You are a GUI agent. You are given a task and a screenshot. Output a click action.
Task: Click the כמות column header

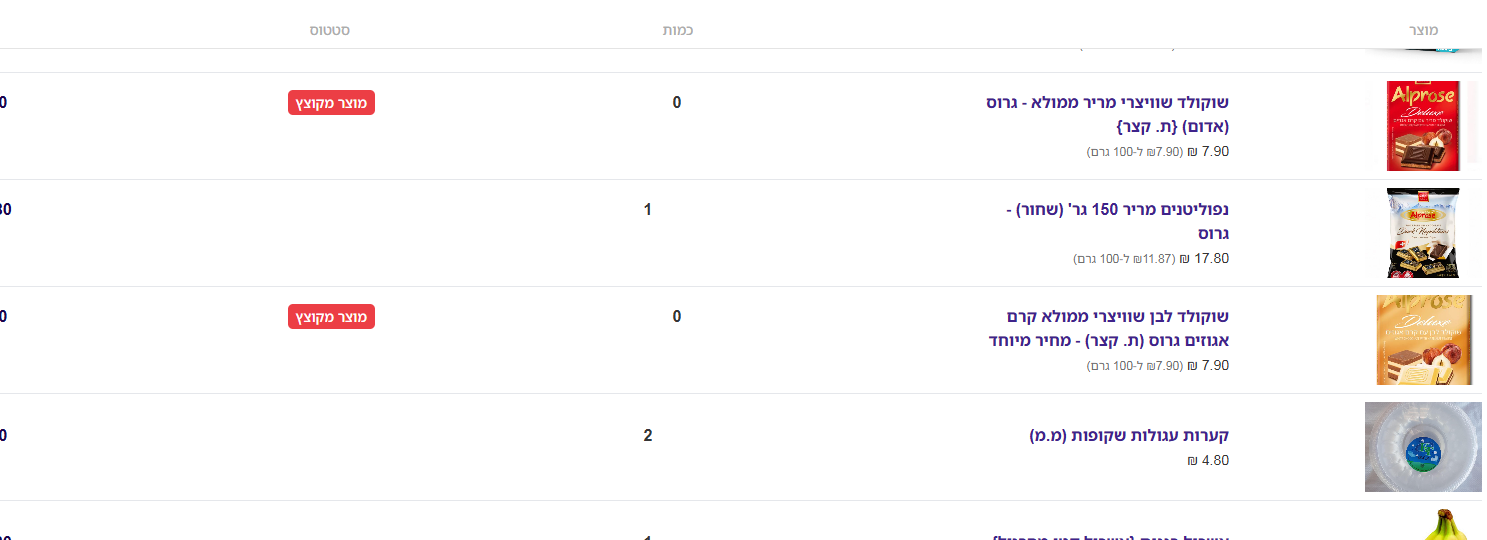[x=678, y=31]
